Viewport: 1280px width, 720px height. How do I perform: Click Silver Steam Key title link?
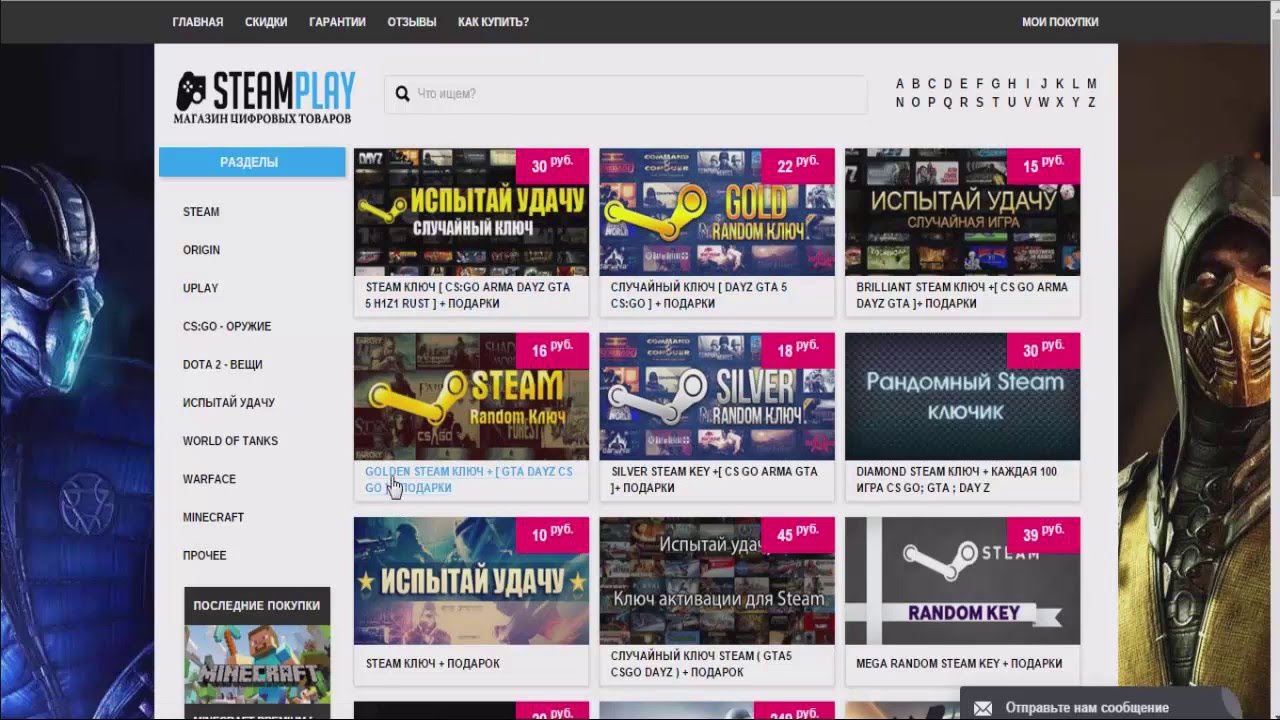(714, 480)
